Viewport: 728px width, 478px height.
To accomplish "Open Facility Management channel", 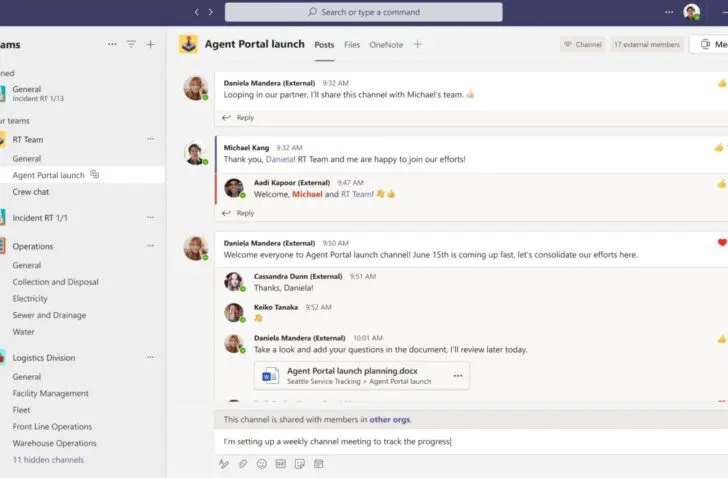I will tap(51, 394).
